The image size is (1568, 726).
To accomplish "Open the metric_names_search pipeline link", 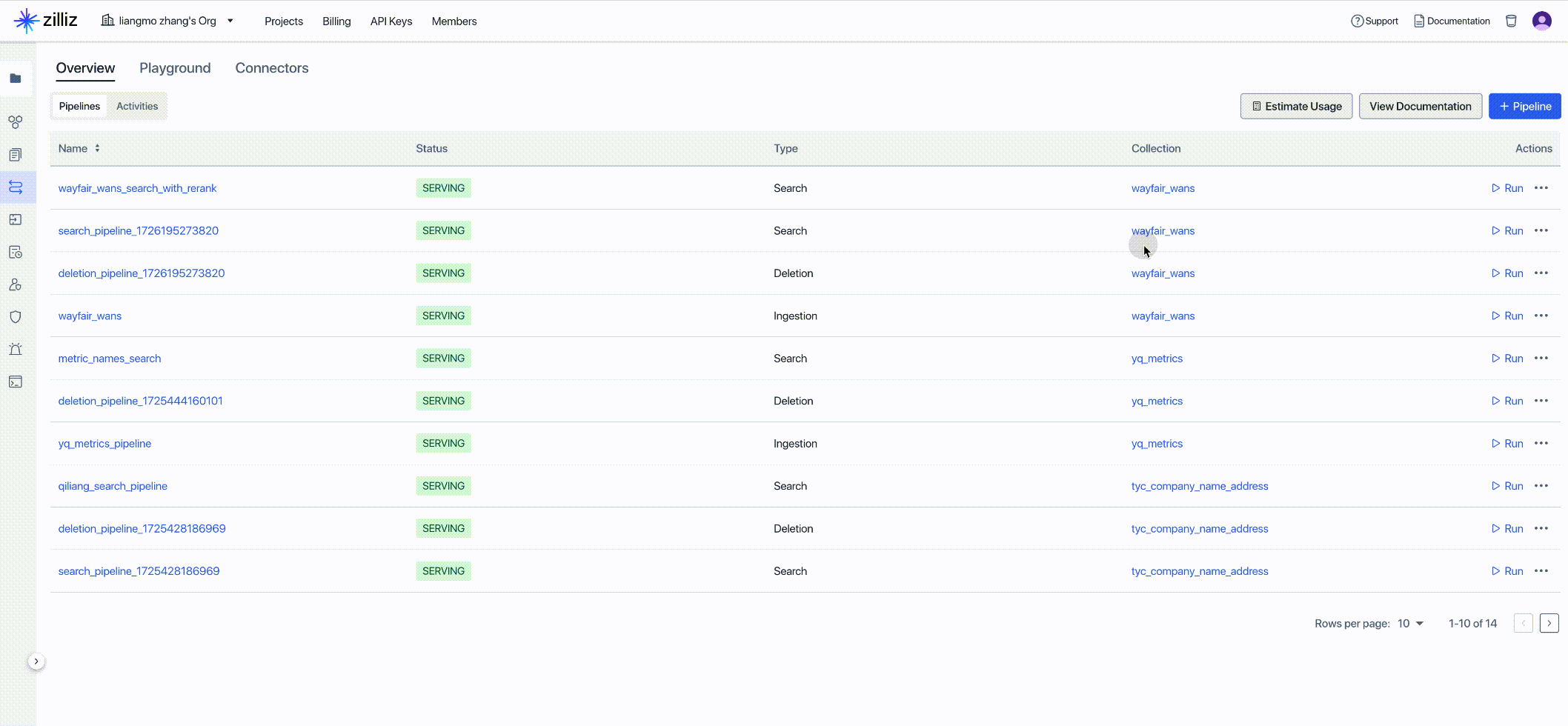I will [110, 359].
